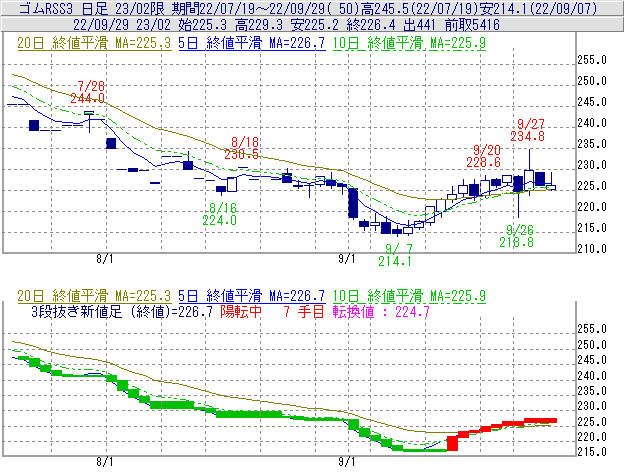Click the 9/20 228.6 high label

[x=484, y=156]
